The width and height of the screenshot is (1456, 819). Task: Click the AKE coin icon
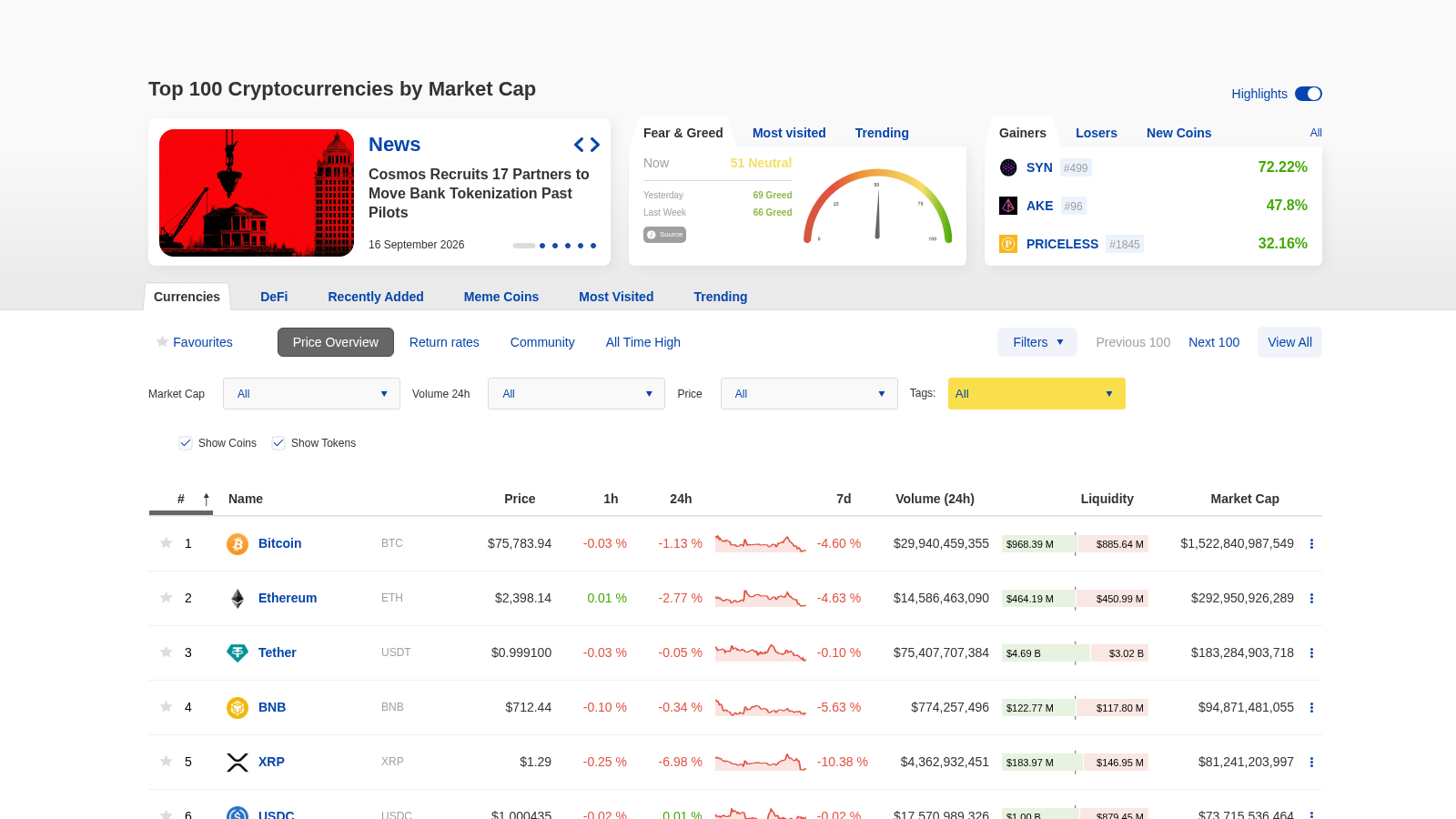(x=1008, y=206)
